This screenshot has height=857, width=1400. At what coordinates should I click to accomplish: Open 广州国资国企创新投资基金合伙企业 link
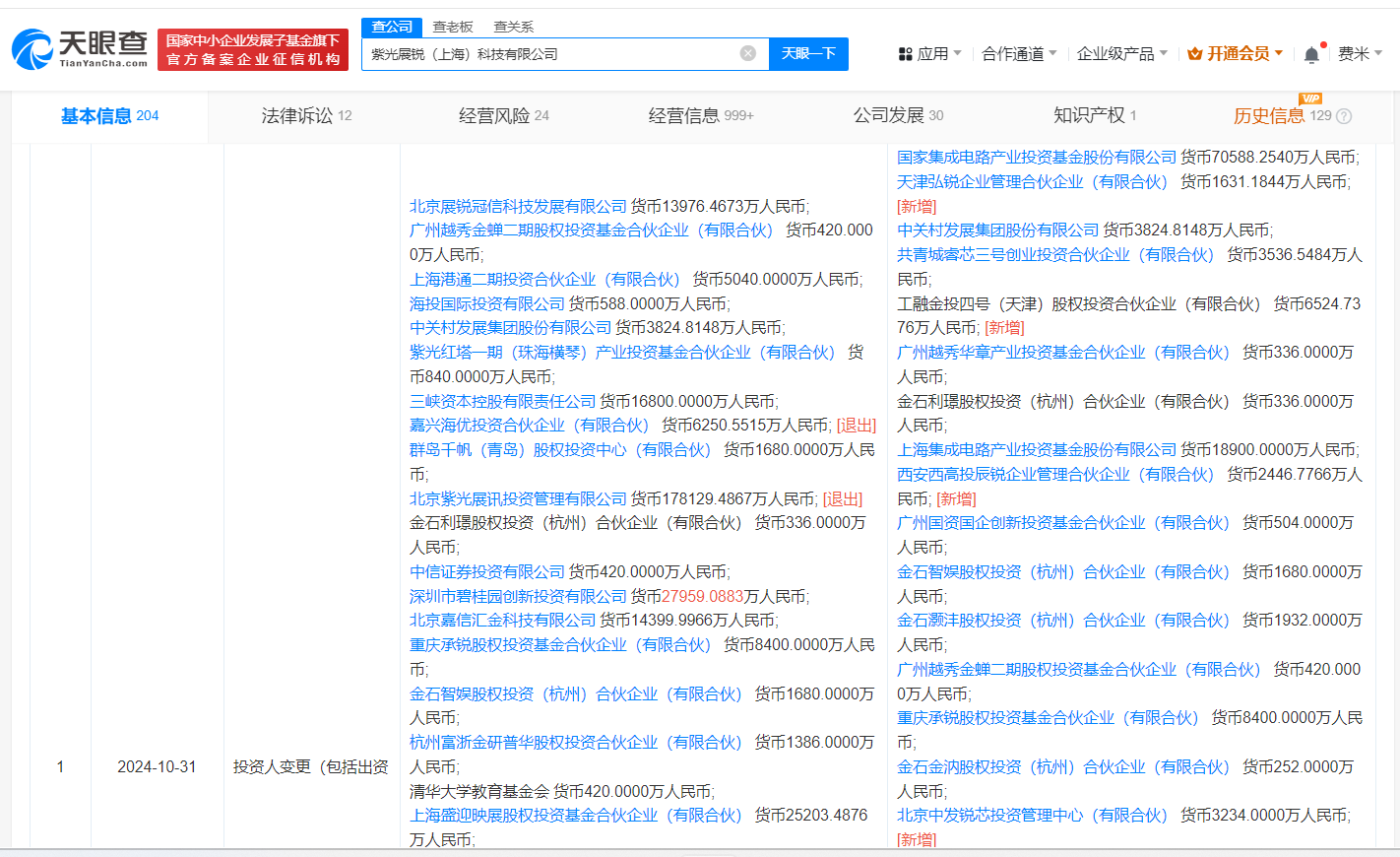pyautogui.click(x=1063, y=523)
